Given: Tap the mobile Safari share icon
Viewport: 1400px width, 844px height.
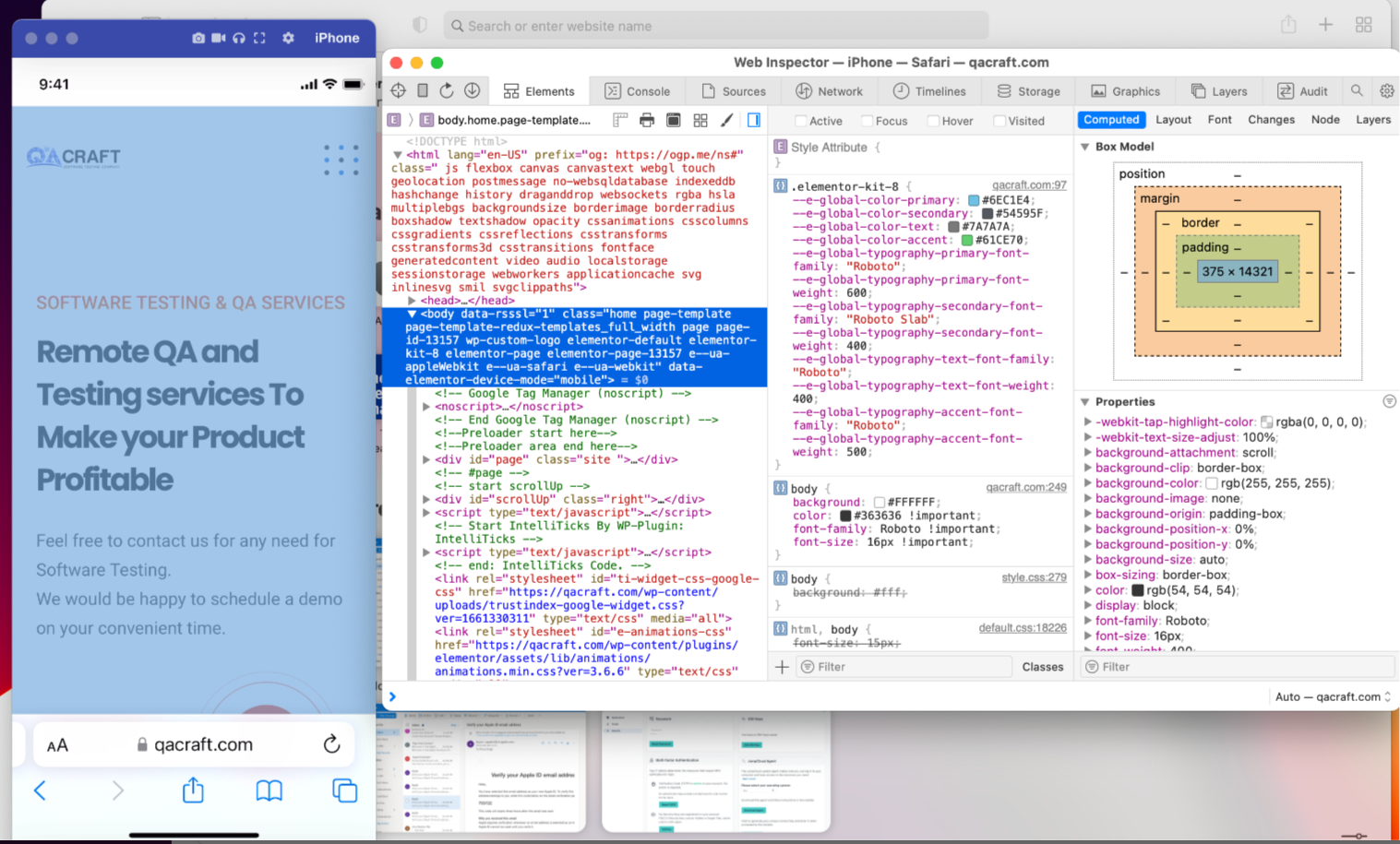Looking at the screenshot, I should coord(193,790).
